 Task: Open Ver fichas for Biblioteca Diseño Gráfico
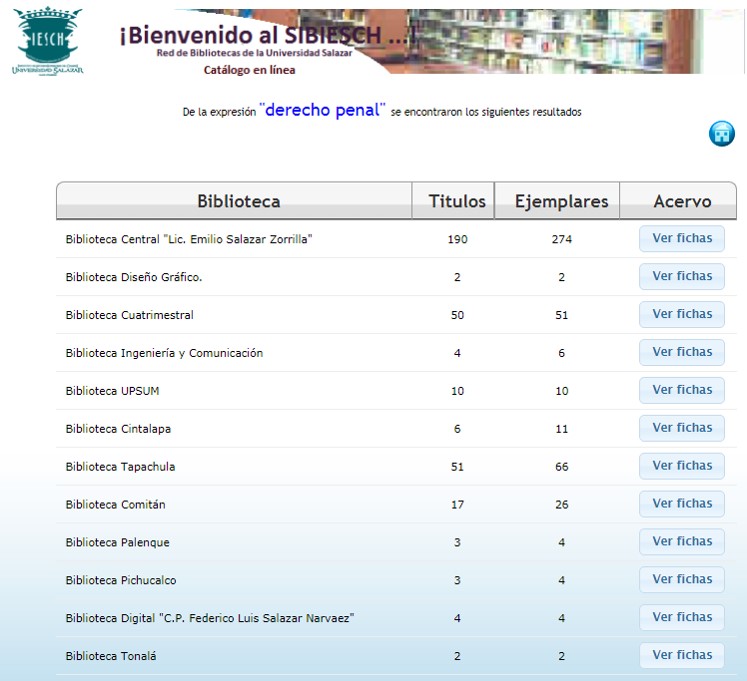pos(681,277)
